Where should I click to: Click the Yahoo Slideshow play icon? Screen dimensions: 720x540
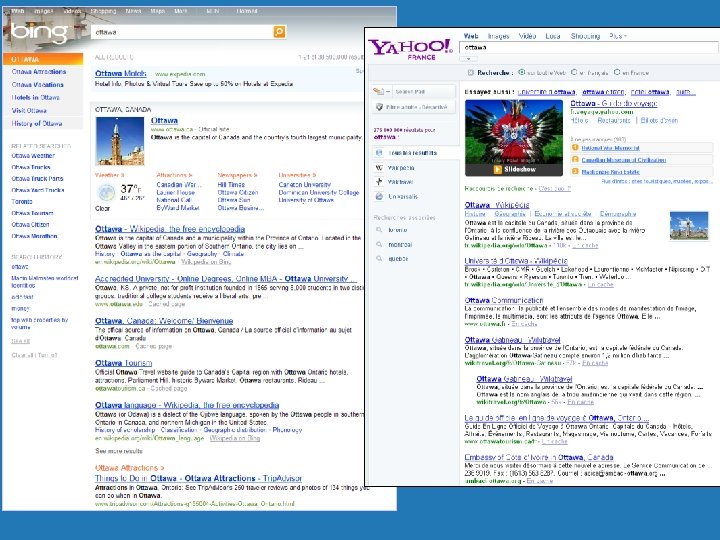pyautogui.click(x=497, y=169)
